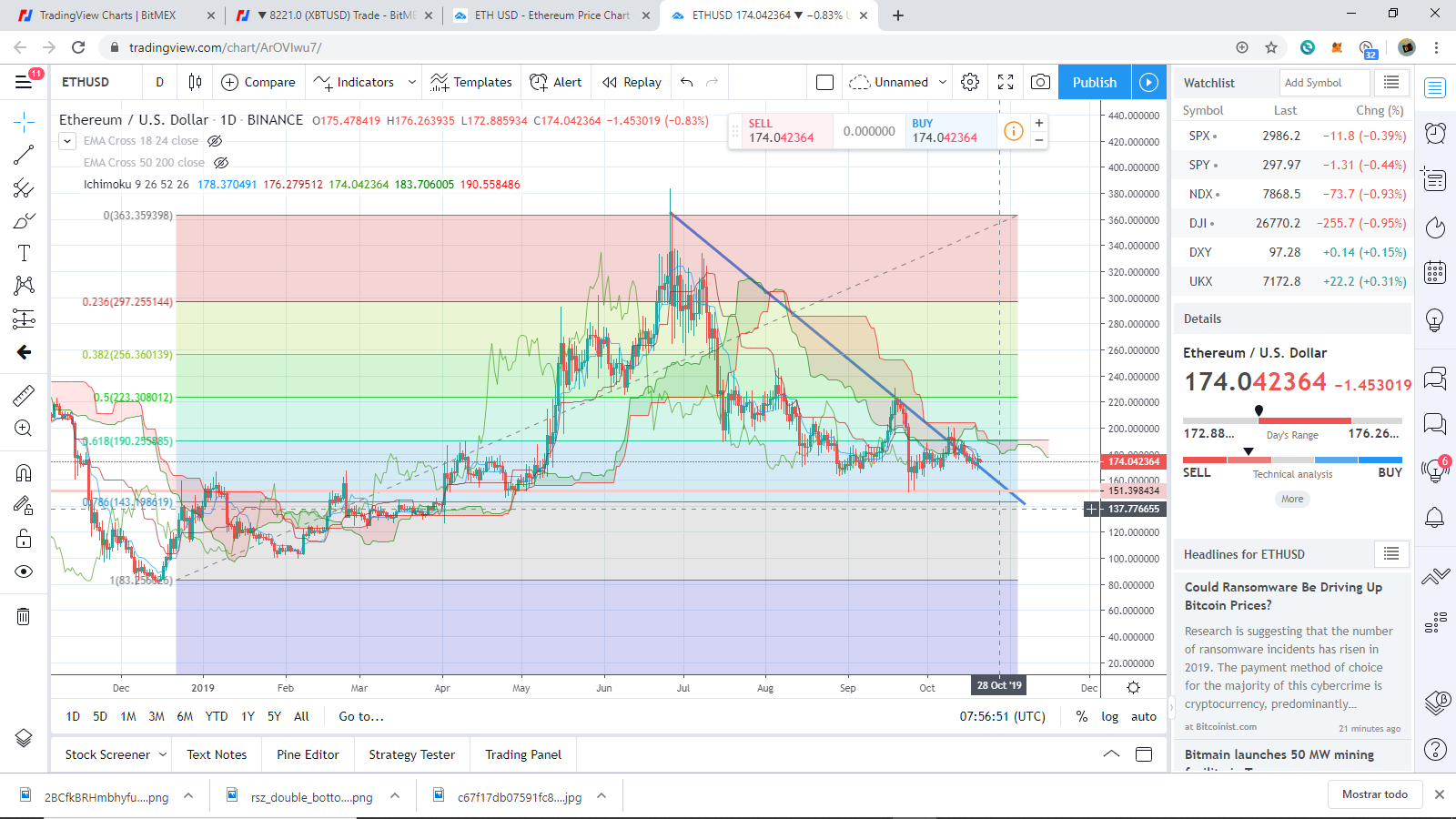This screenshot has height=819, width=1456.
Task: Open the Strategy Tester tab
Action: [x=412, y=754]
